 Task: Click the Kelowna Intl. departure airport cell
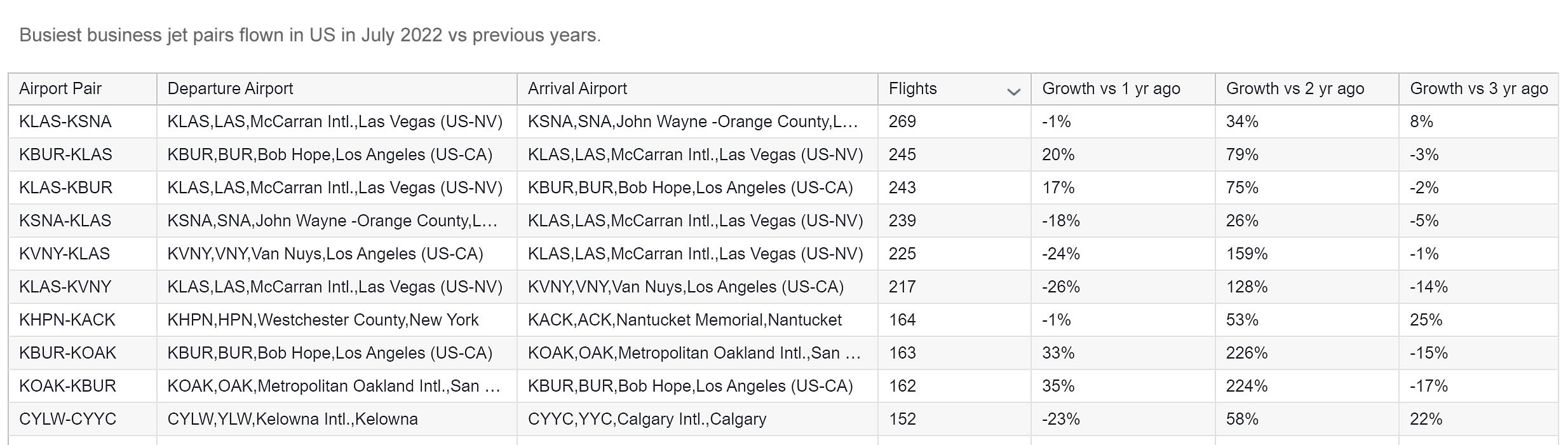337,419
